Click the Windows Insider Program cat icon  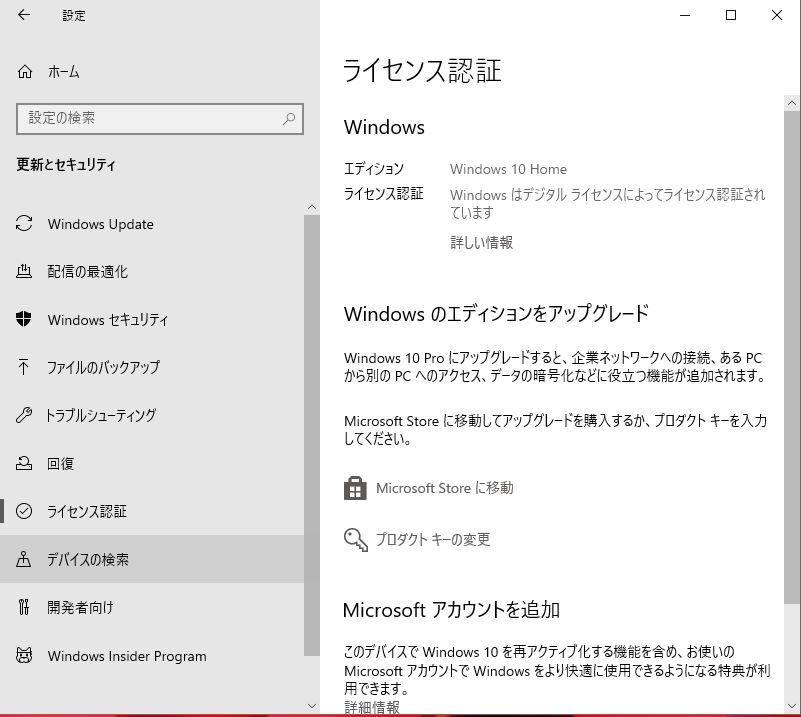click(x=24, y=655)
